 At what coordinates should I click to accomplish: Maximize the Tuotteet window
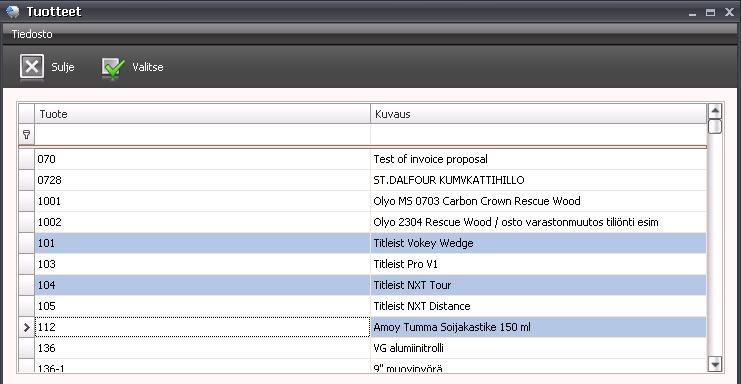click(710, 13)
